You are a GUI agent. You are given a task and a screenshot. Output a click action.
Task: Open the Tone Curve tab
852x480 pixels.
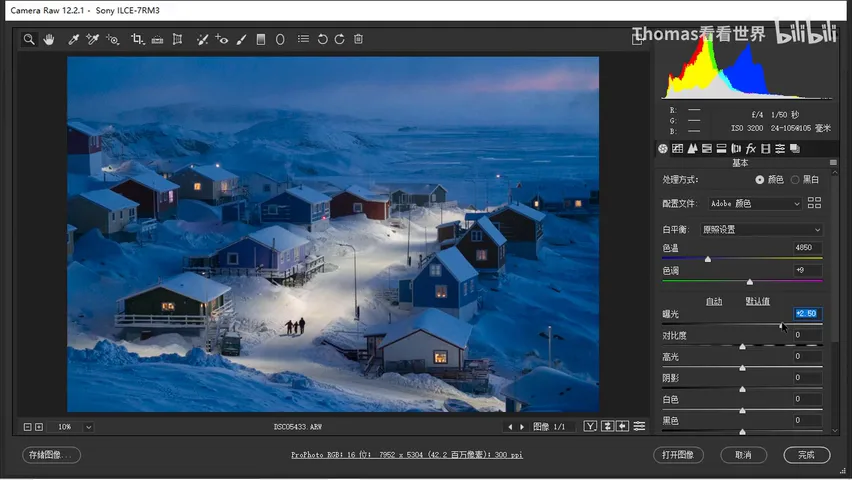[x=678, y=148]
